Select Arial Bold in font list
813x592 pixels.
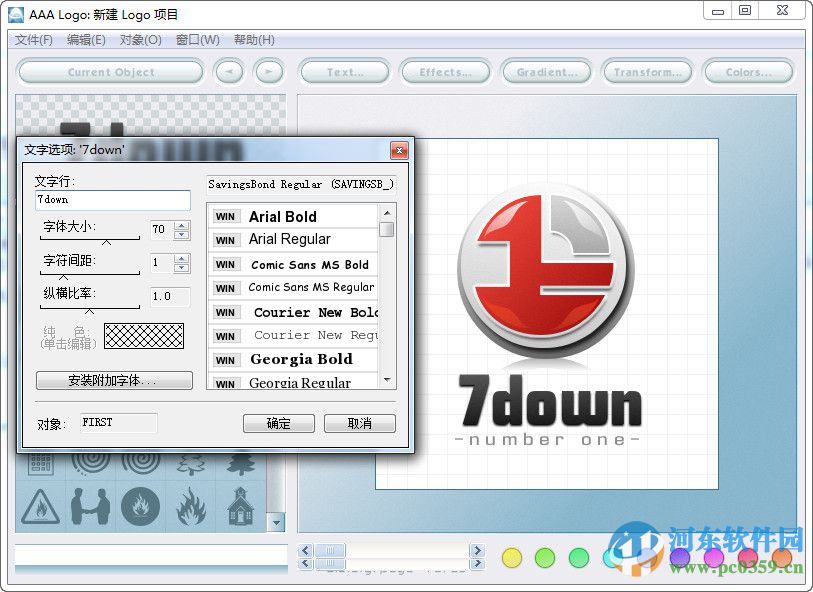[293, 216]
